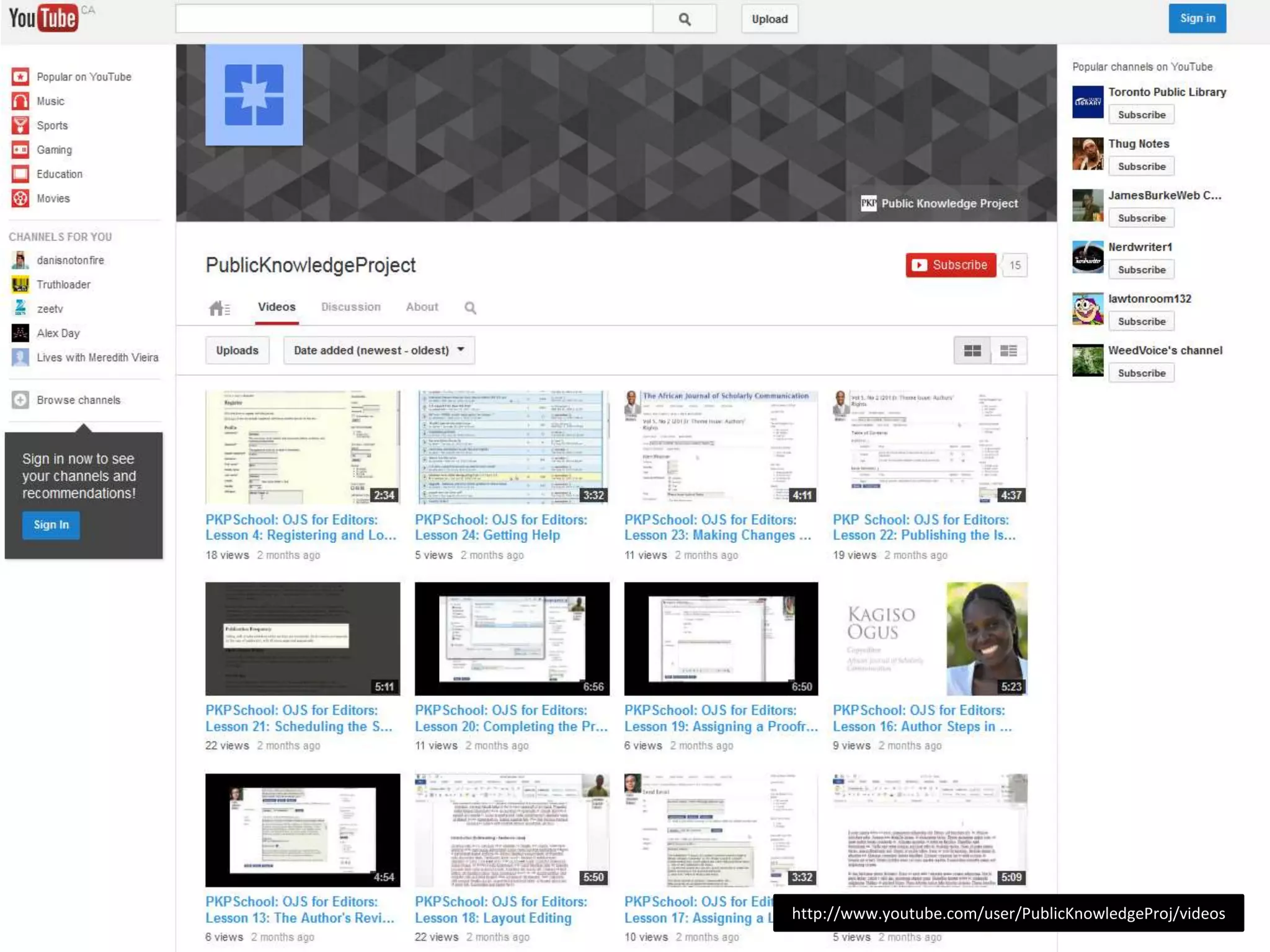Image resolution: width=1270 pixels, height=952 pixels.
Task: Search within the channel magnifier icon
Action: click(471, 308)
